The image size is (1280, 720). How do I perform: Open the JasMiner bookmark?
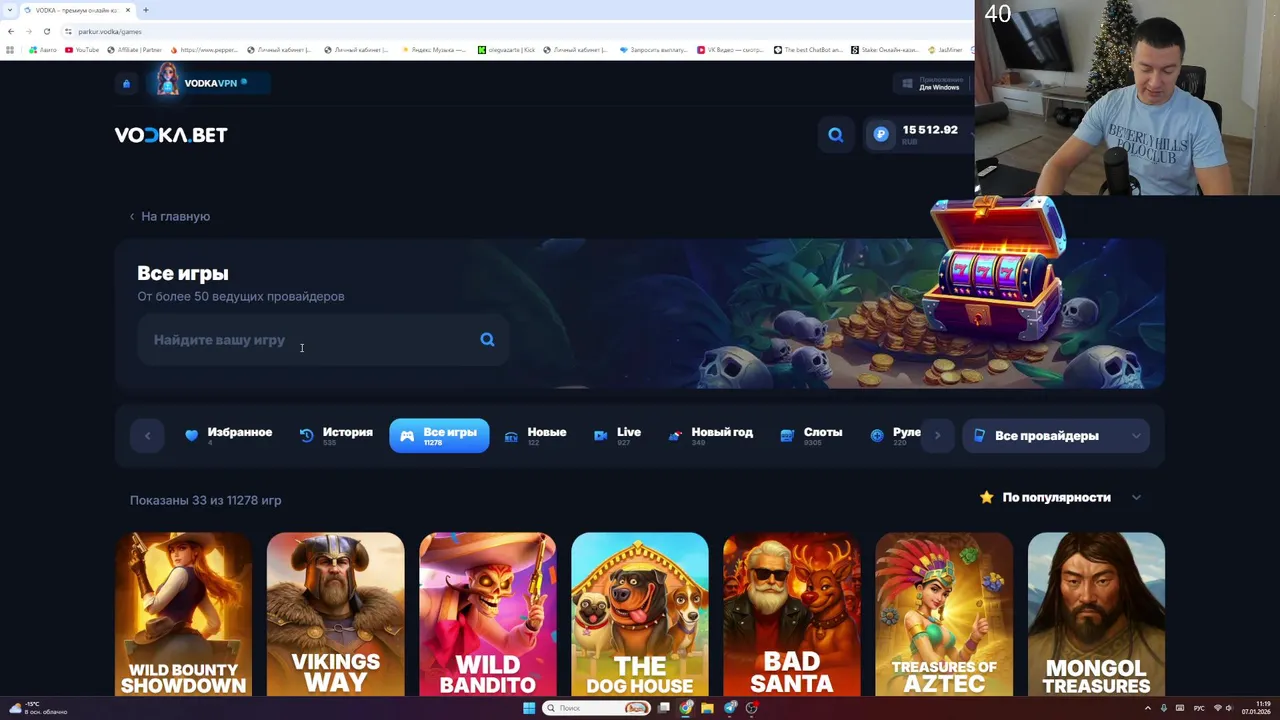(x=946, y=49)
